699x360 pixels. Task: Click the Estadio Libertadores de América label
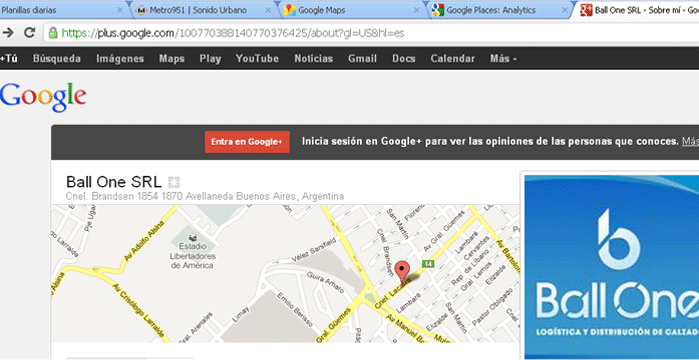192,256
